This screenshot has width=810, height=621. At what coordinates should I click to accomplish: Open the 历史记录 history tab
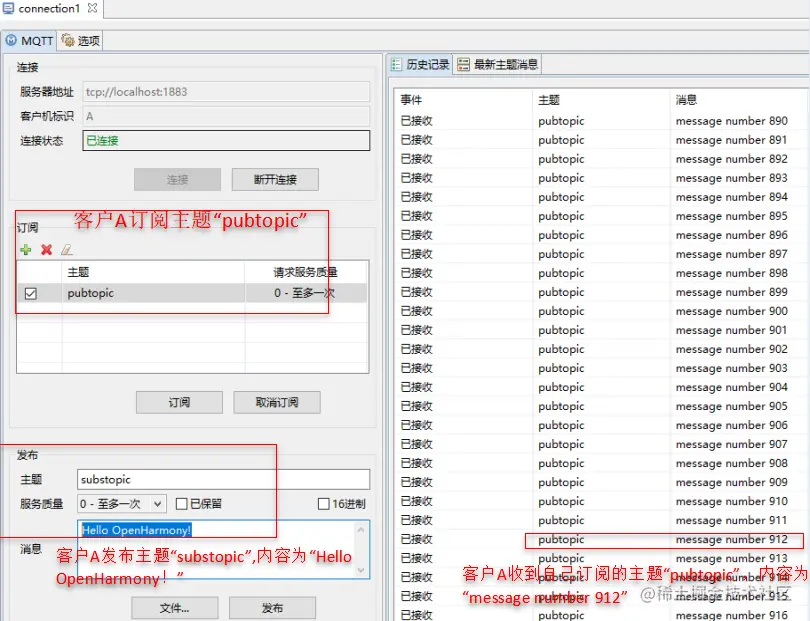point(420,65)
